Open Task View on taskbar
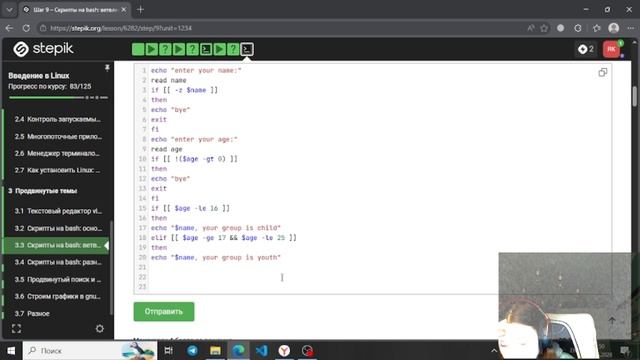Viewport: 640px width, 360px height. (168, 351)
